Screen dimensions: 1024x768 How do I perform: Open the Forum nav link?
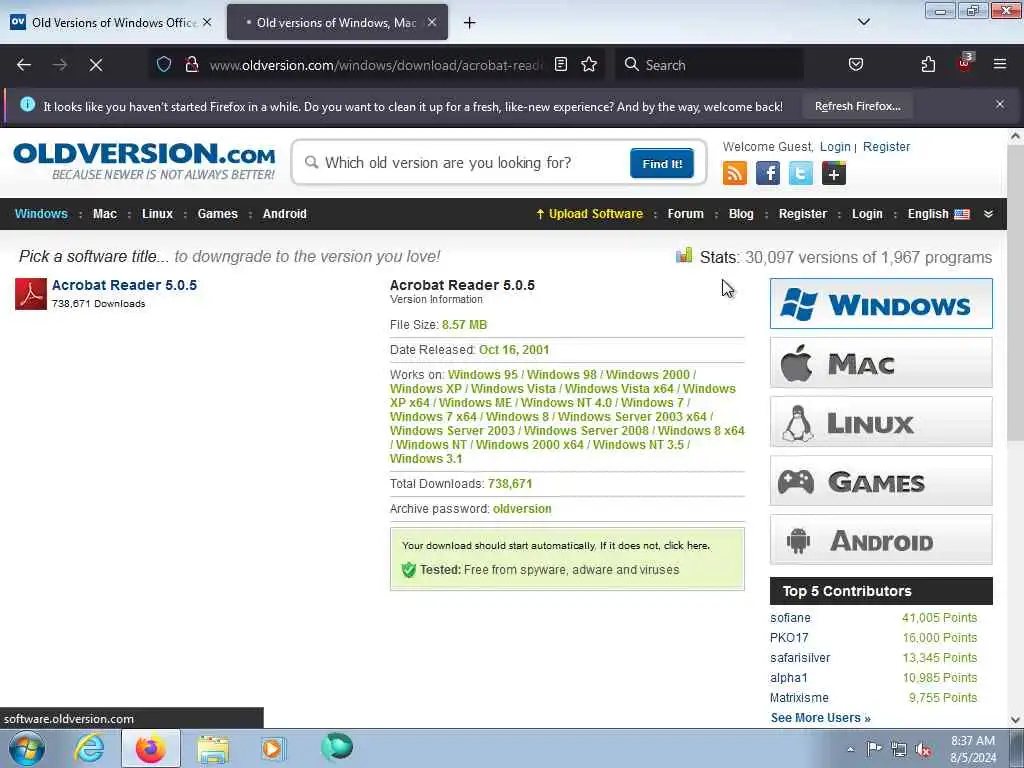(686, 214)
